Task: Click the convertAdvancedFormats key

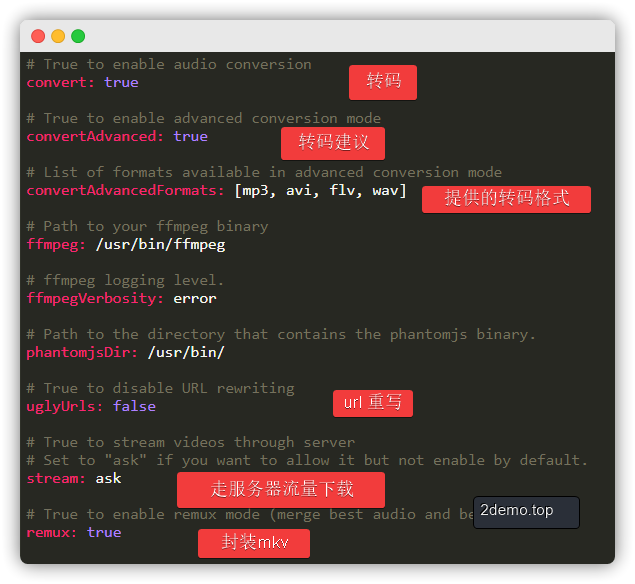Action: 125,190
